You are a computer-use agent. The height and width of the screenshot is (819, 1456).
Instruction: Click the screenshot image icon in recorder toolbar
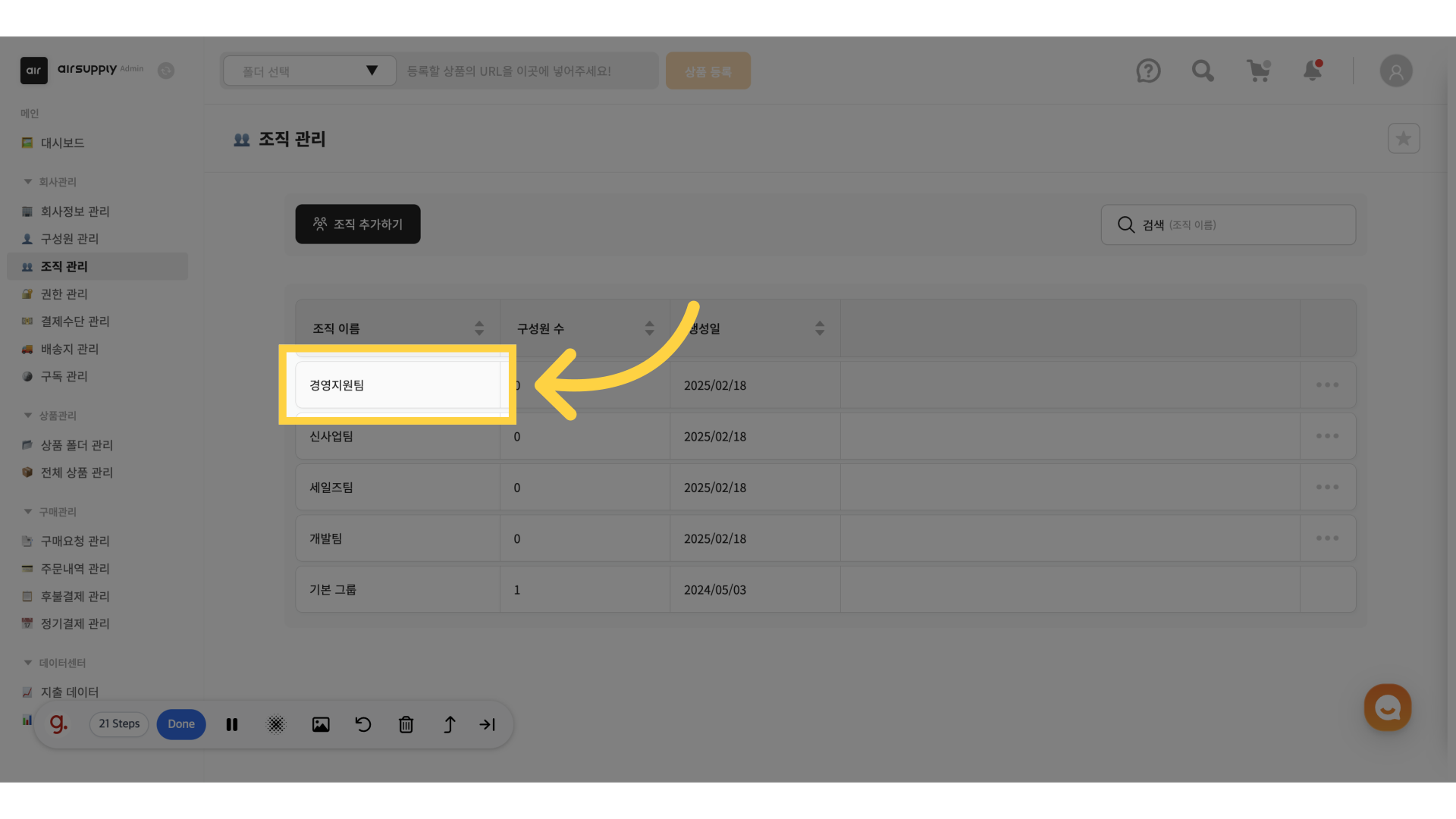tap(321, 724)
